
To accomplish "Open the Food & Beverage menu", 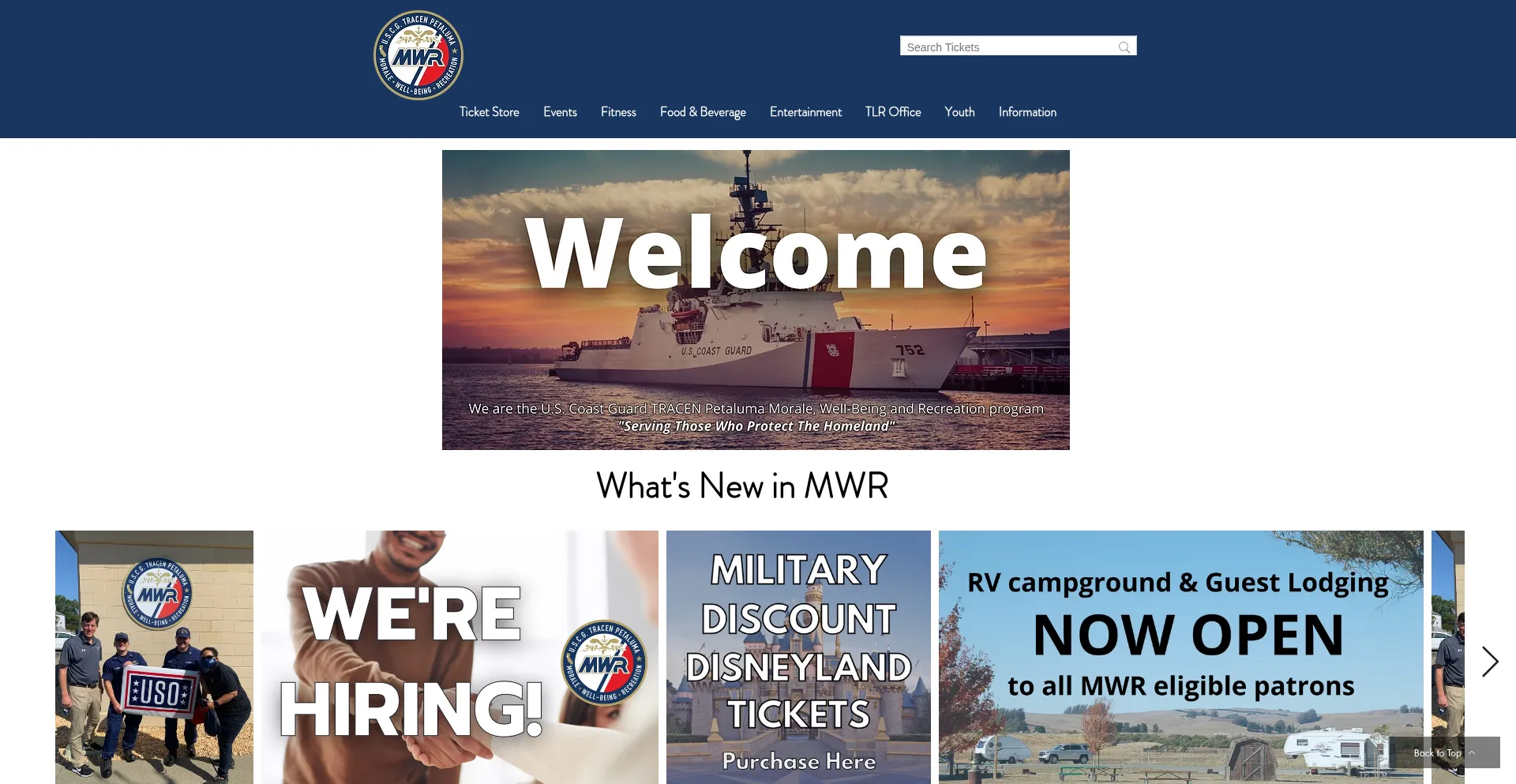I will point(703,112).
